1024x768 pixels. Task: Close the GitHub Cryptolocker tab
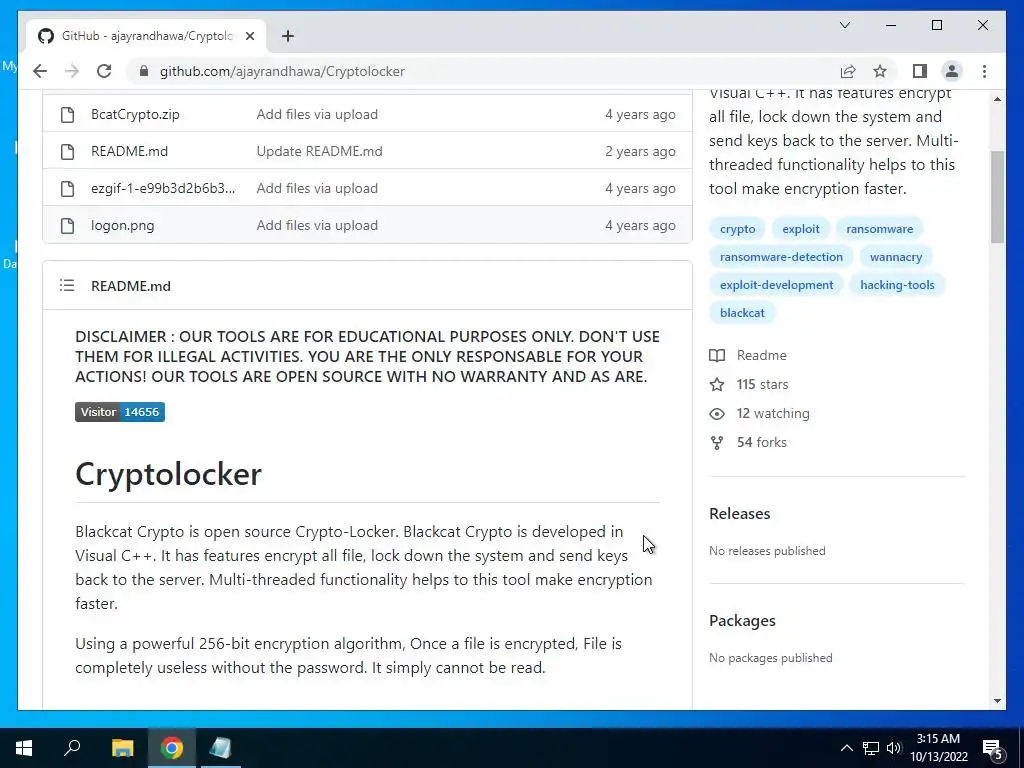pos(249,36)
